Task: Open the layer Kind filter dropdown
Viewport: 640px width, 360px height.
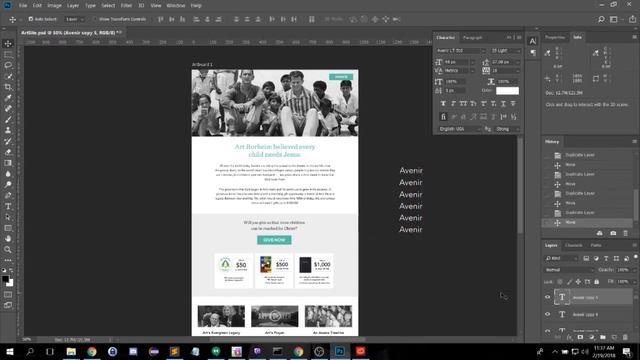Action: tap(562, 258)
